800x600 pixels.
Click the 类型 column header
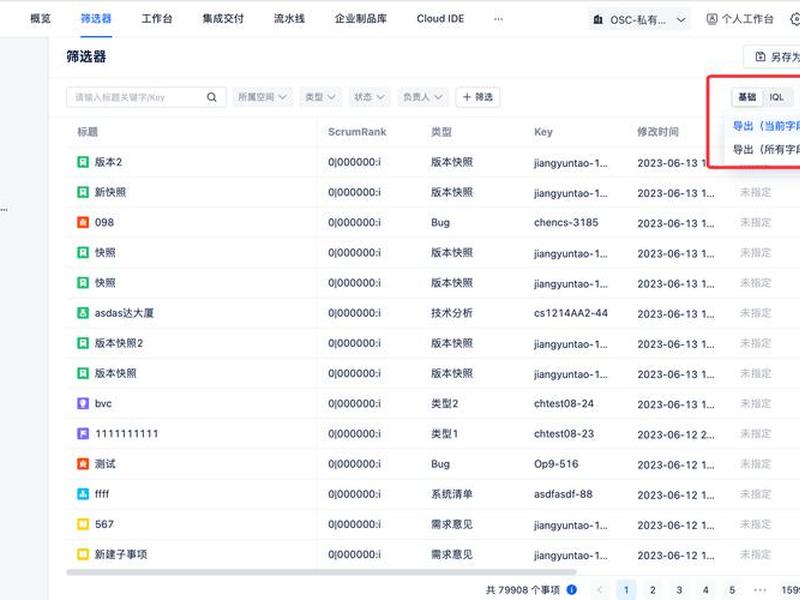441,132
